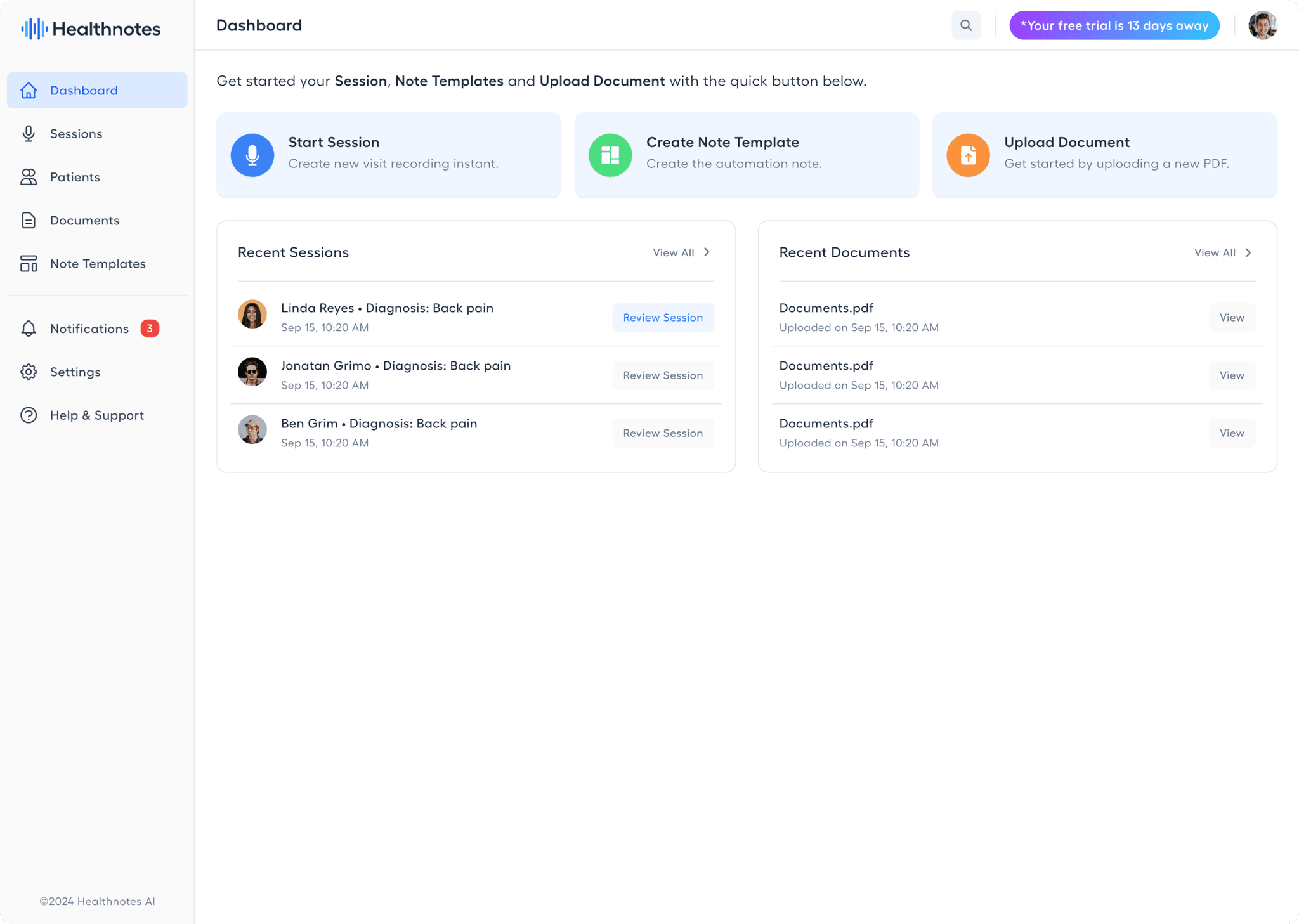Click the search magnifier icon
The height and width of the screenshot is (924, 1299).
[965, 25]
